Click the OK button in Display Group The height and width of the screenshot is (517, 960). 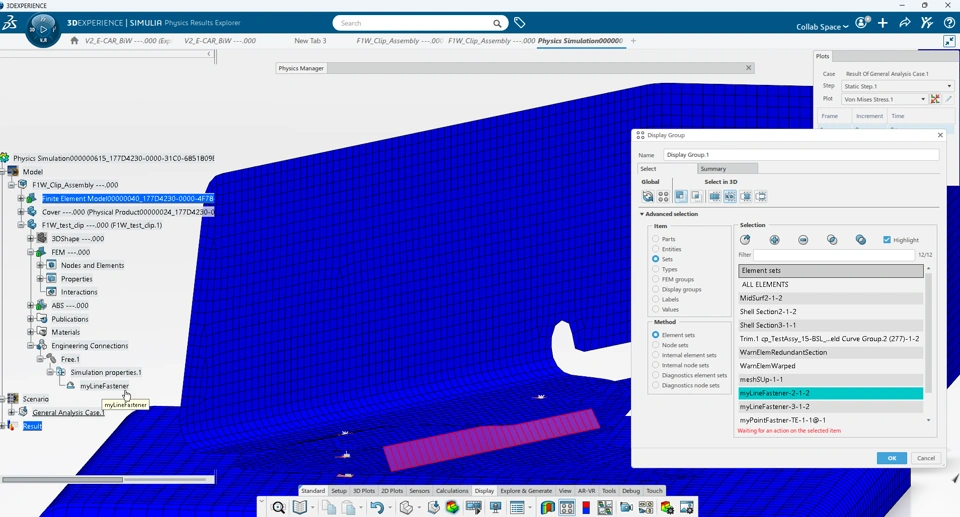click(891, 458)
